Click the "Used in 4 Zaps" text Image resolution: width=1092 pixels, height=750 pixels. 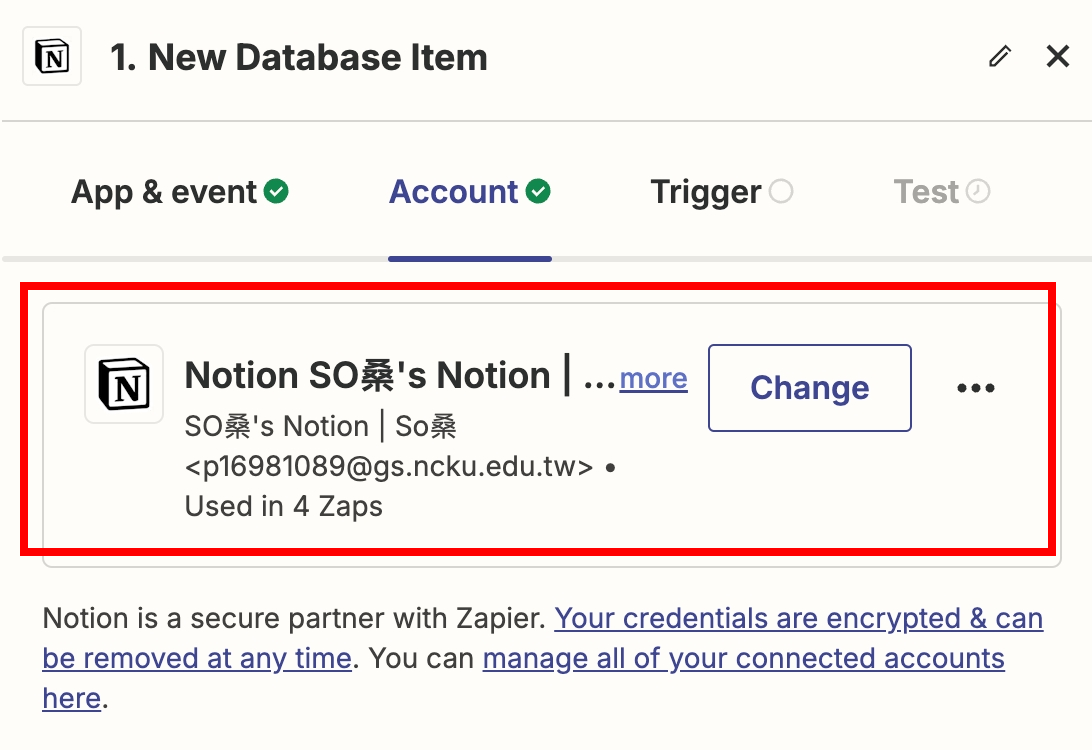pos(284,506)
